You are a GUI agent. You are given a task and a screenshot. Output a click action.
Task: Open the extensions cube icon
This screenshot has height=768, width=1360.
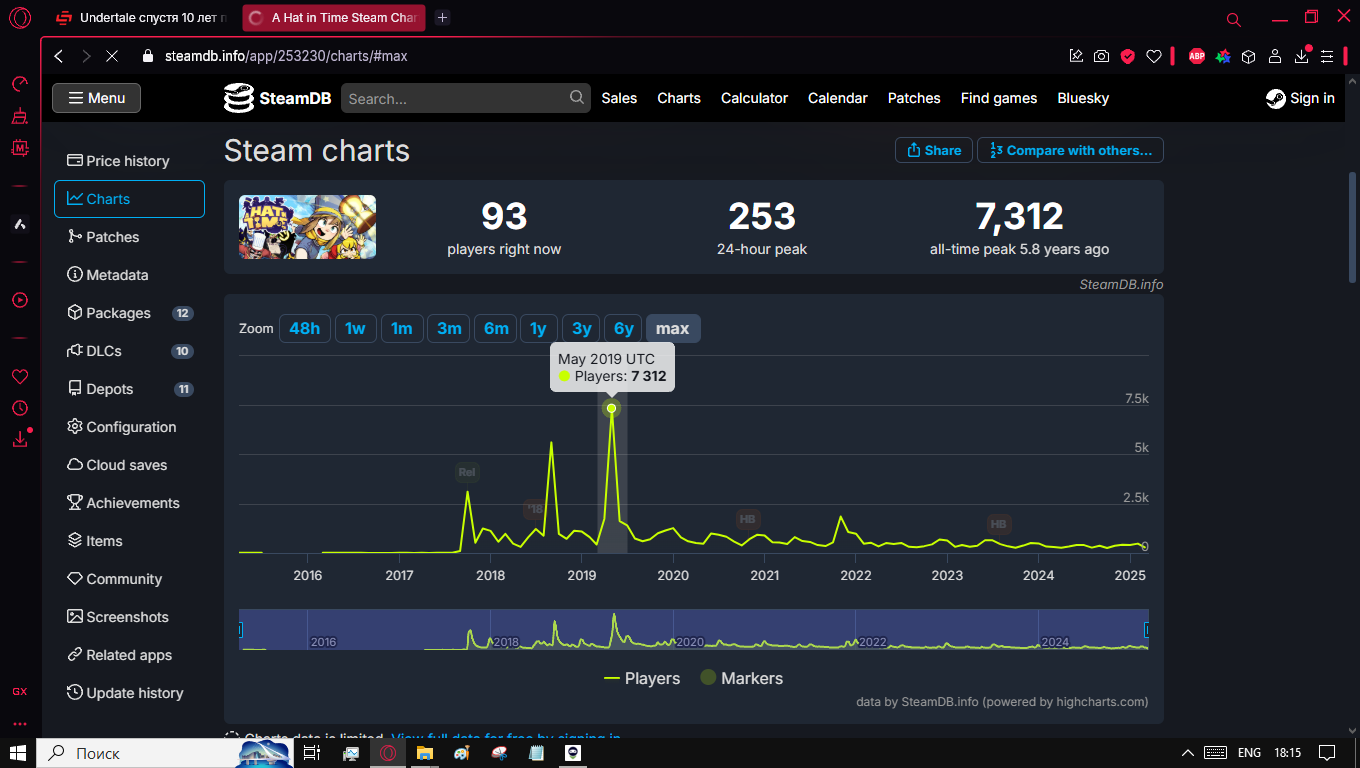coord(1248,56)
